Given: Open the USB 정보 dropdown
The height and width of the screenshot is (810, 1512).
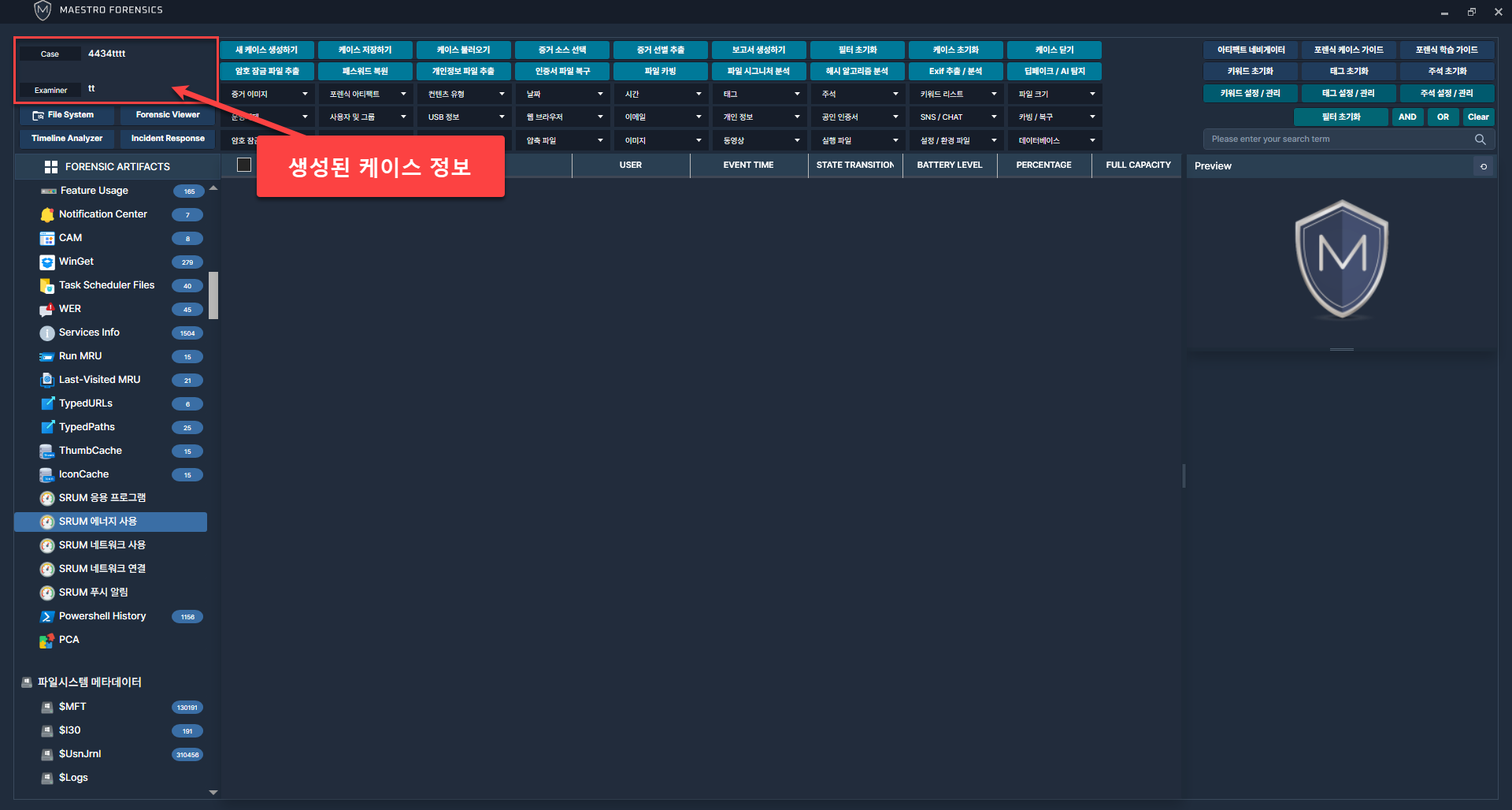Looking at the screenshot, I should pyautogui.click(x=464, y=117).
